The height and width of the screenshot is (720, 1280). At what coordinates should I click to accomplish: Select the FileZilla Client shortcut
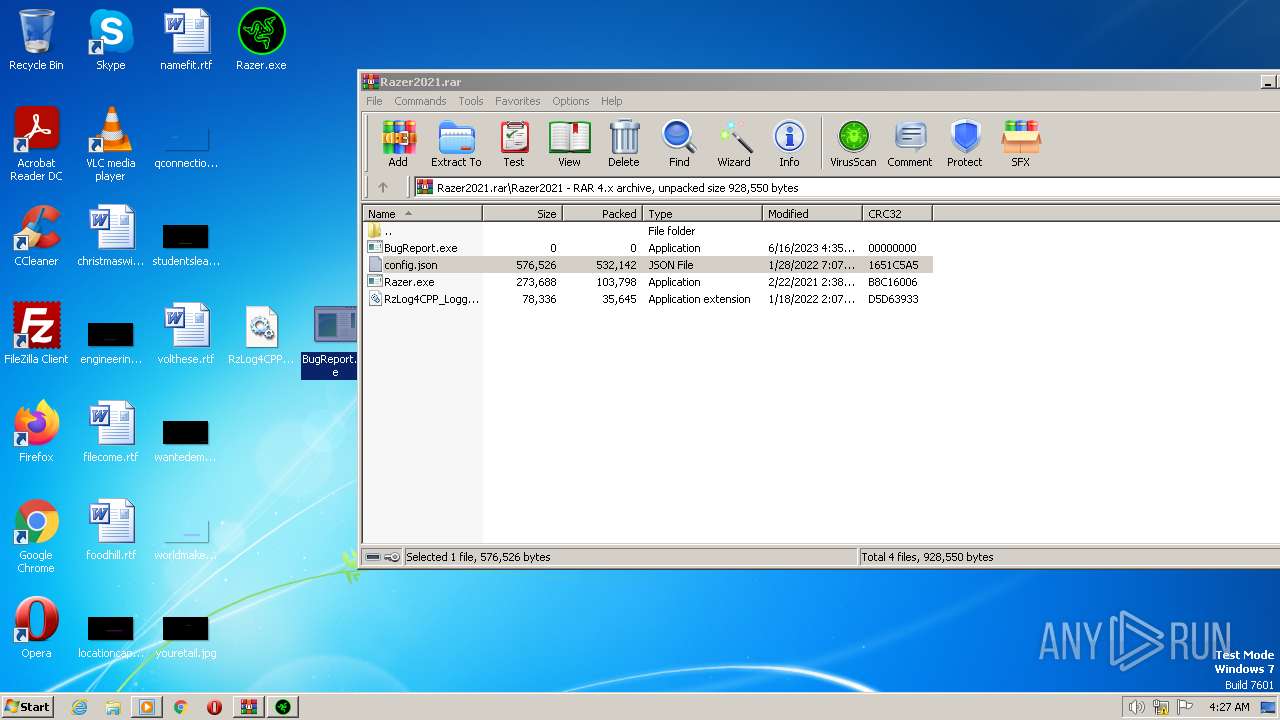tap(36, 334)
